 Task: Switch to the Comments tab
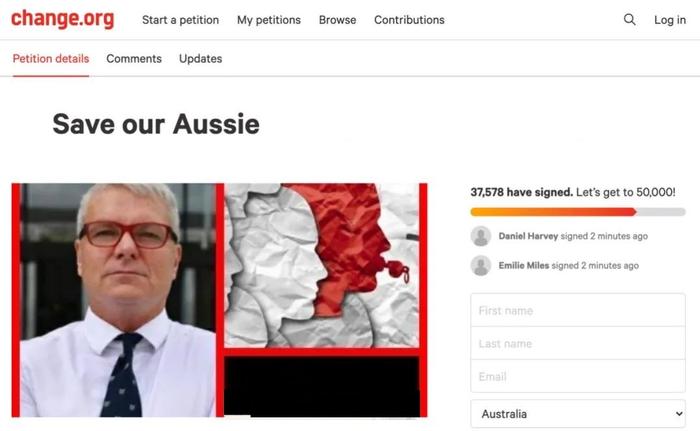click(134, 59)
